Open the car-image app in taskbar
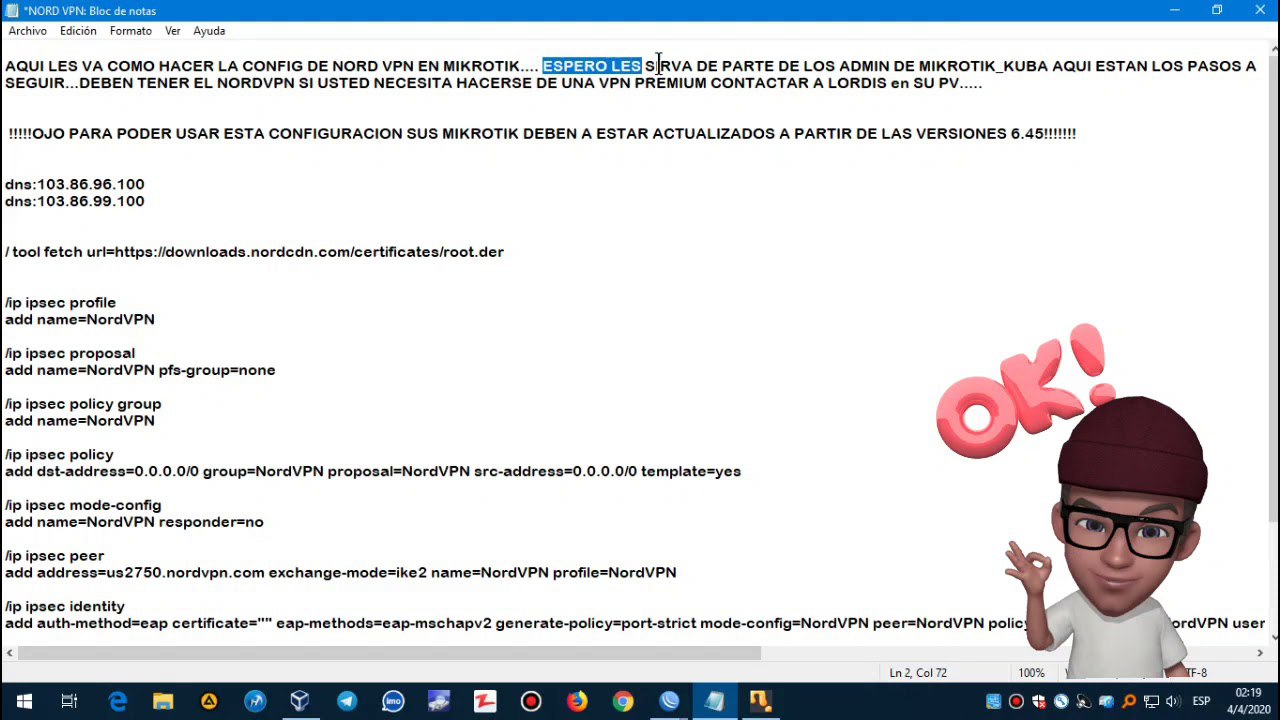The height and width of the screenshot is (720, 1280). tap(439, 701)
